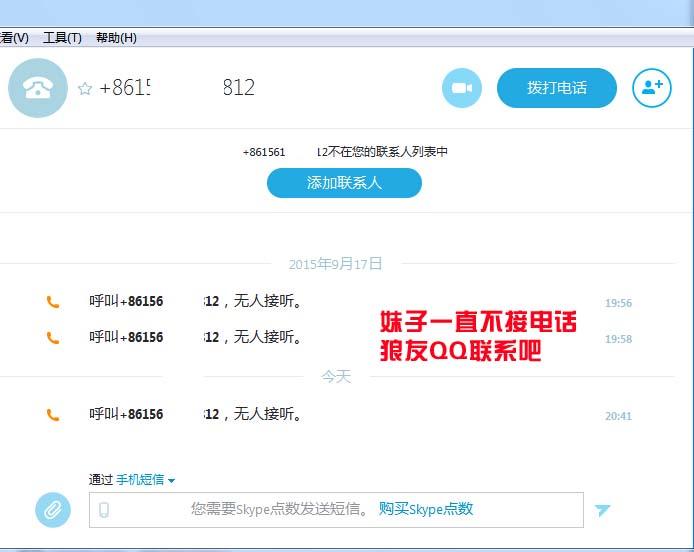
Task: Open the 工具(T) menu
Action: coord(62,38)
